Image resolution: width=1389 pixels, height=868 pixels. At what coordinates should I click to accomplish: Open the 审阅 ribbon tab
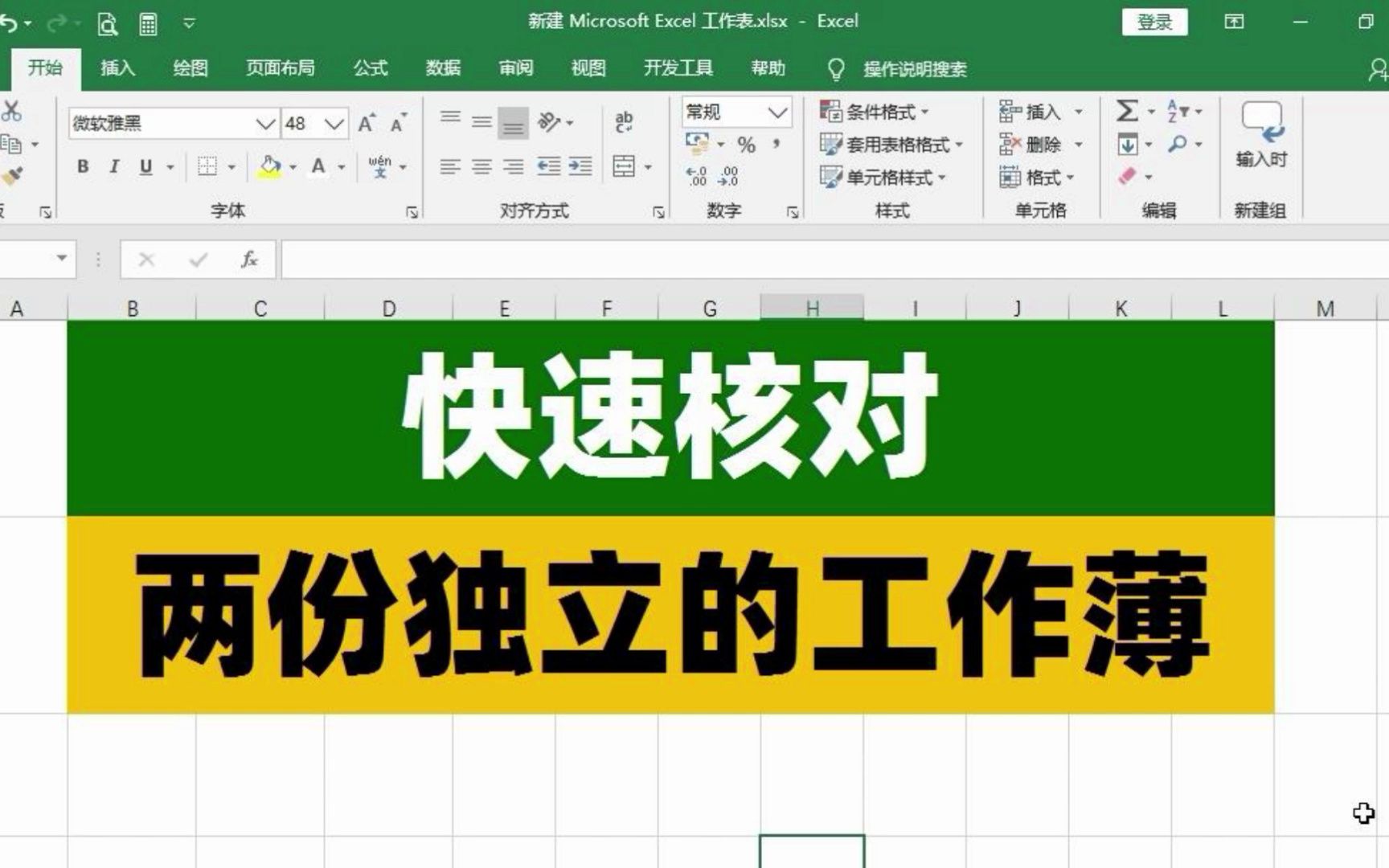click(515, 68)
